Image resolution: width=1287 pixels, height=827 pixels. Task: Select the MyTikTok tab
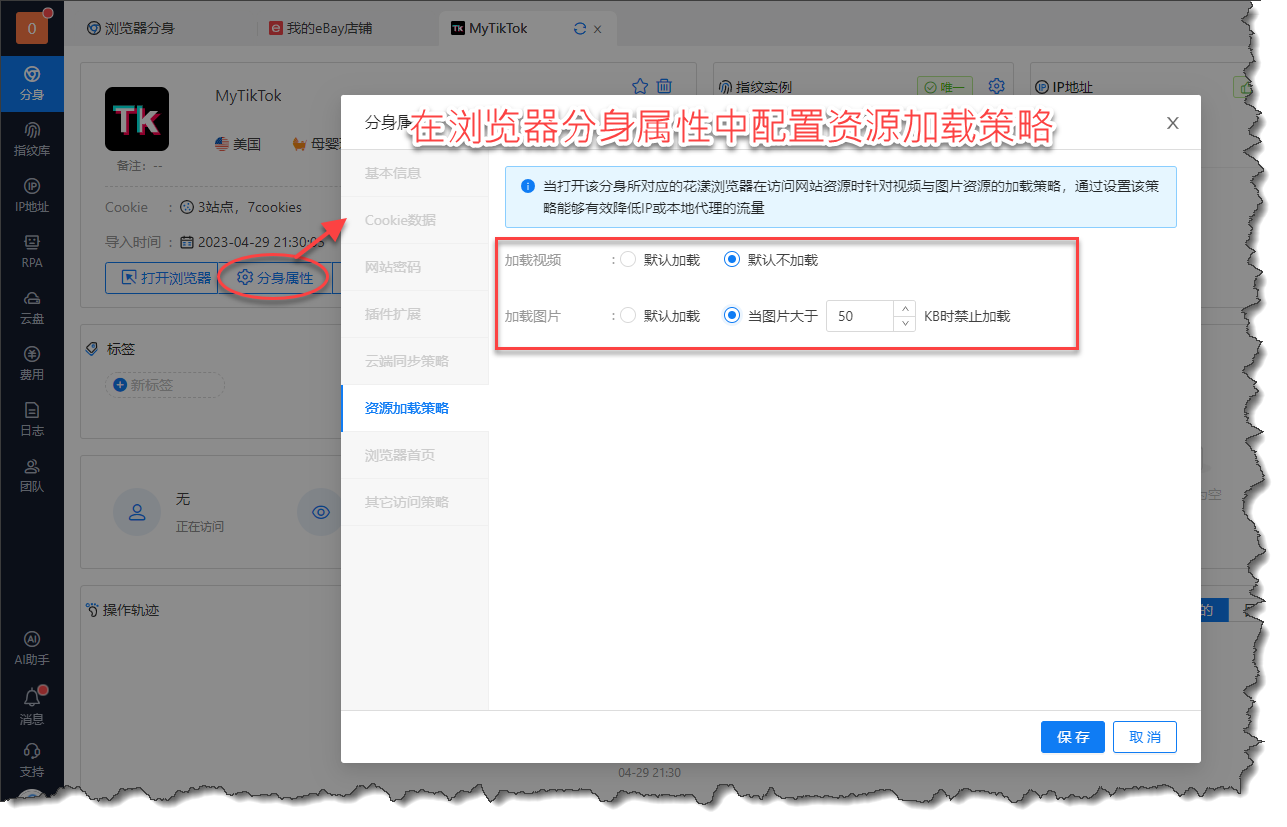pos(498,29)
